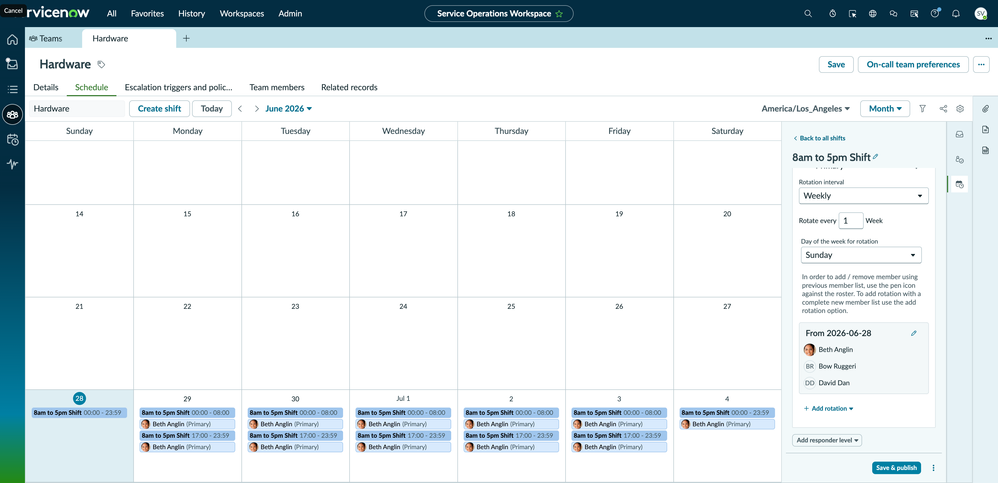Open the Month view dropdown

click(885, 109)
